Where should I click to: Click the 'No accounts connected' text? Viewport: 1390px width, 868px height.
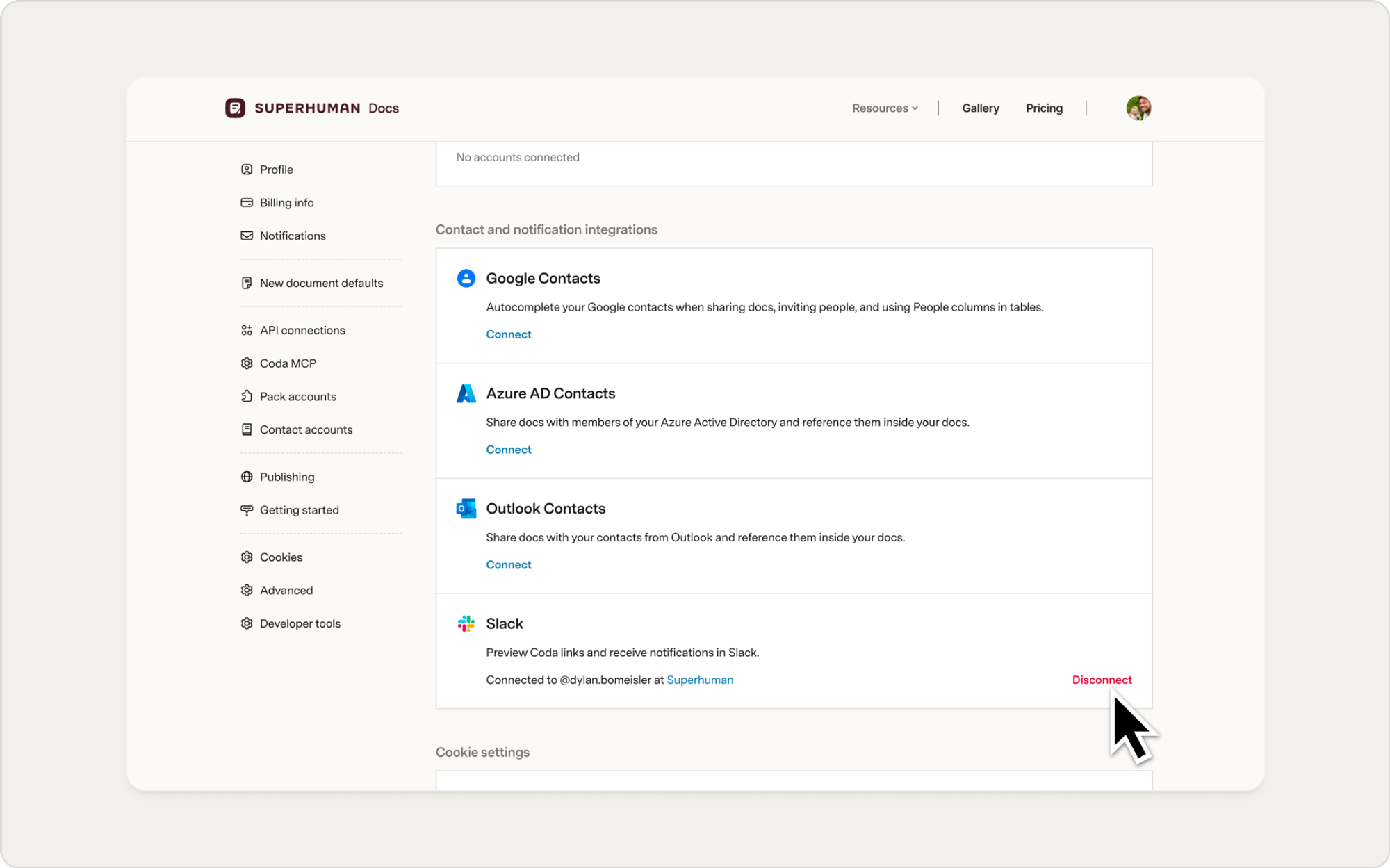(x=518, y=157)
